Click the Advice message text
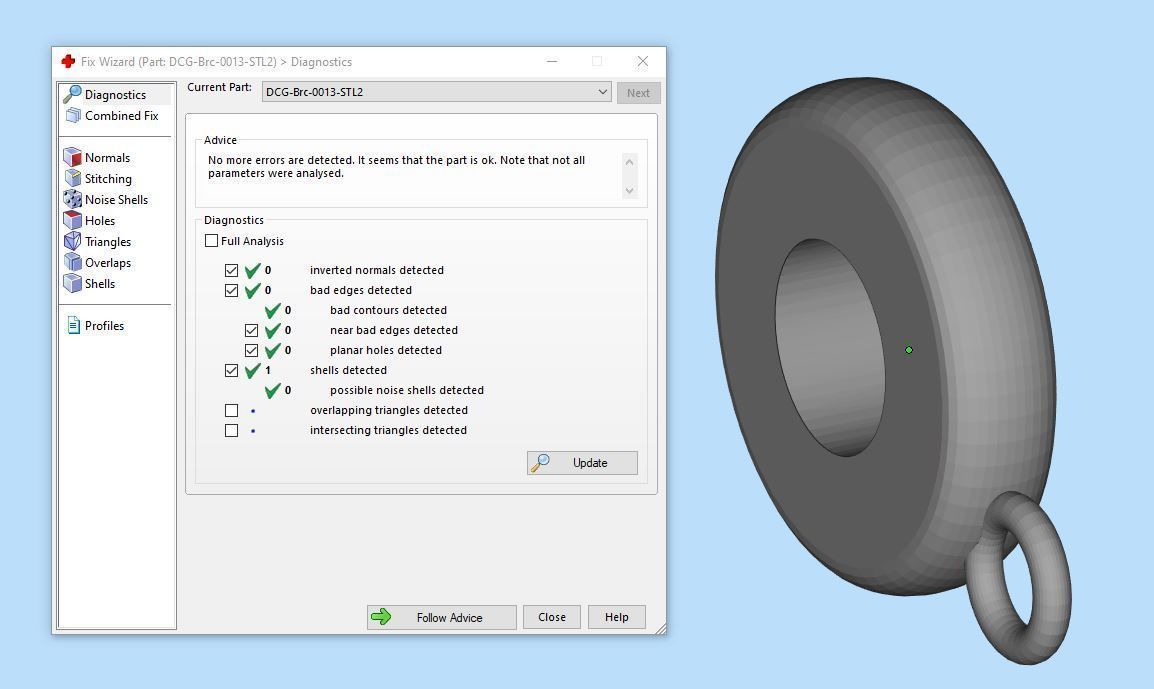 (x=396, y=166)
